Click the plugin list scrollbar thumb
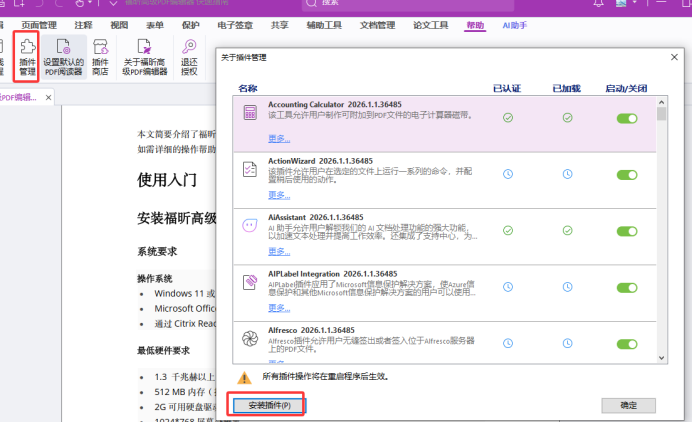The height and width of the screenshot is (422, 693). pos(662,114)
